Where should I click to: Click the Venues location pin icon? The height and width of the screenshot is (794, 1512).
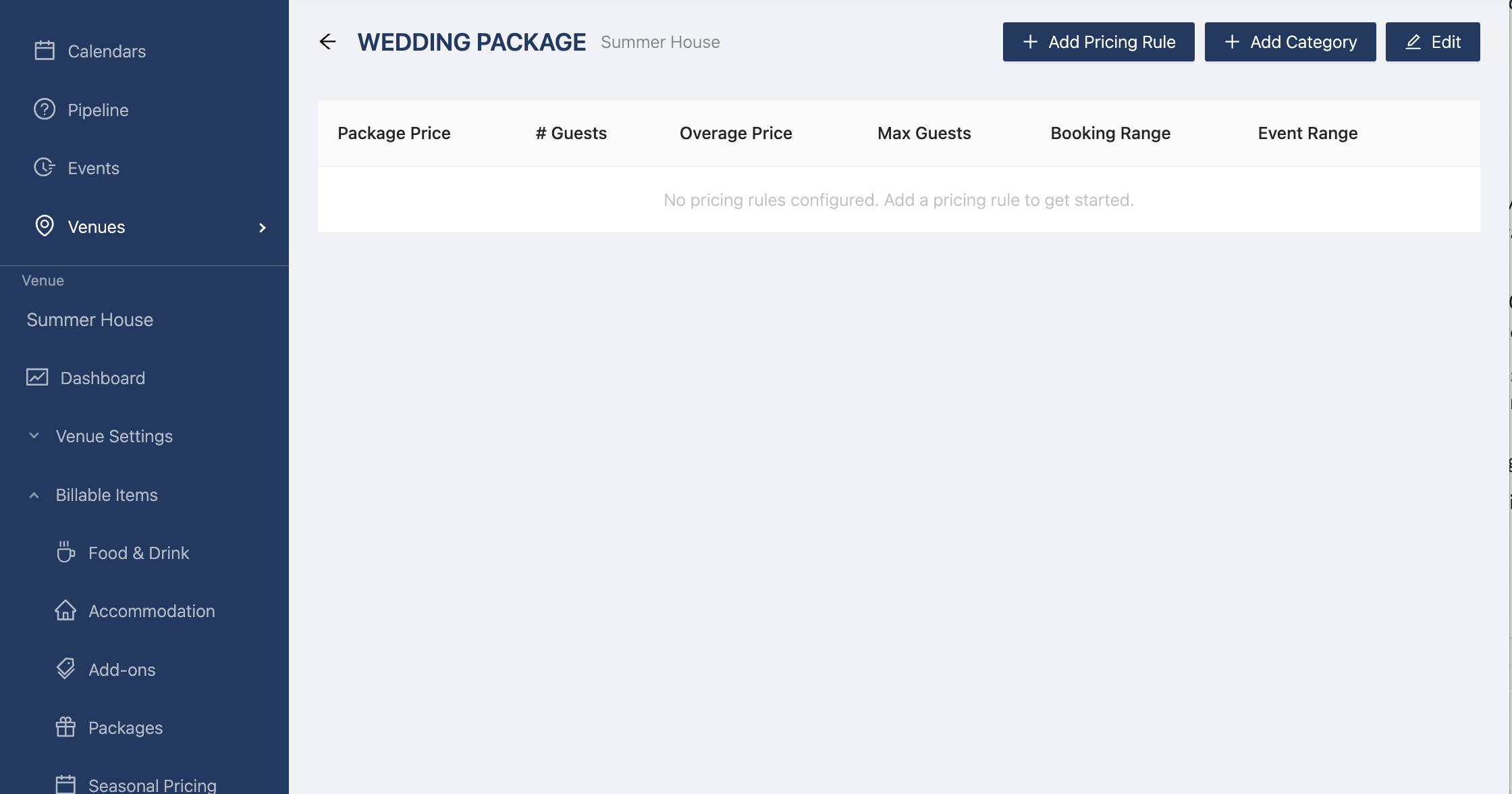pyautogui.click(x=45, y=226)
